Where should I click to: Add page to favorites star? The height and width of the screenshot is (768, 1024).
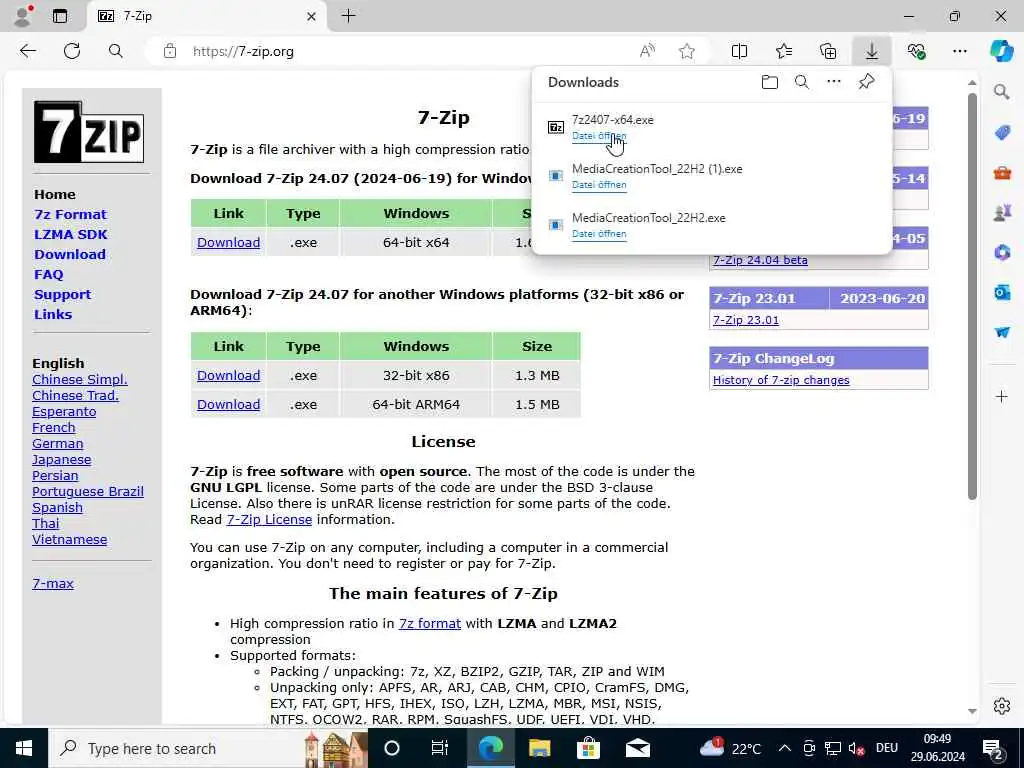tap(686, 51)
